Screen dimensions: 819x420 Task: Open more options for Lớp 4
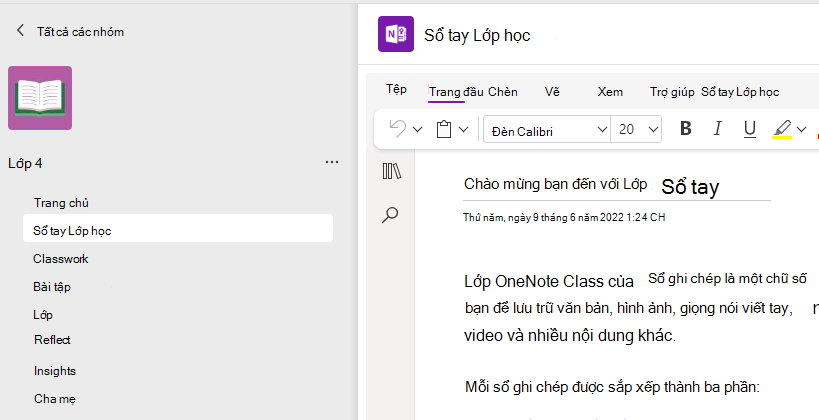click(x=332, y=162)
